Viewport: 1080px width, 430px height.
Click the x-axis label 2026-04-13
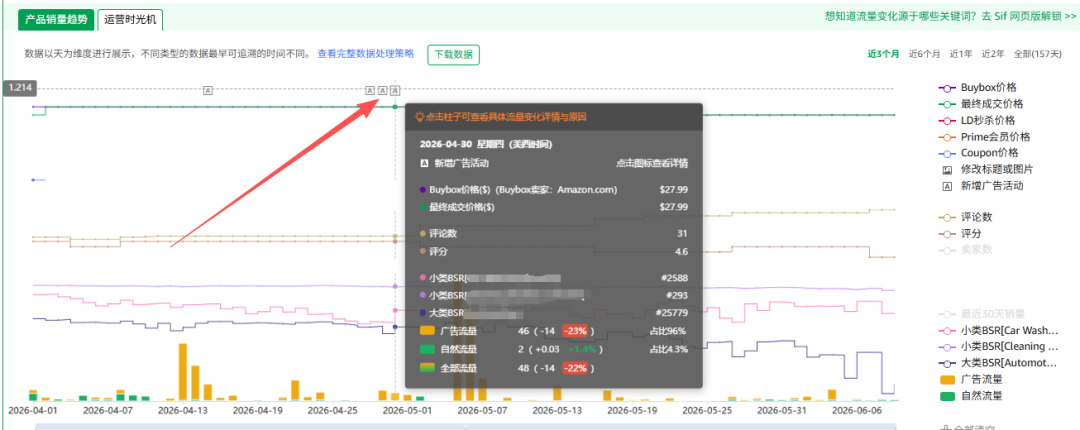click(183, 409)
